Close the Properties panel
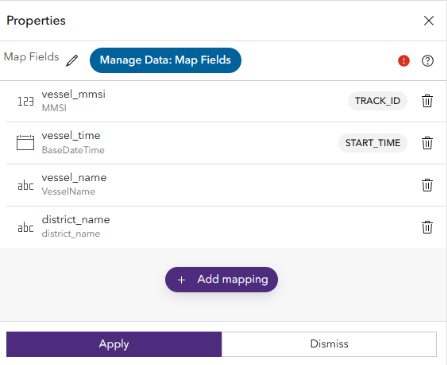The height and width of the screenshot is (365, 447). [x=429, y=21]
